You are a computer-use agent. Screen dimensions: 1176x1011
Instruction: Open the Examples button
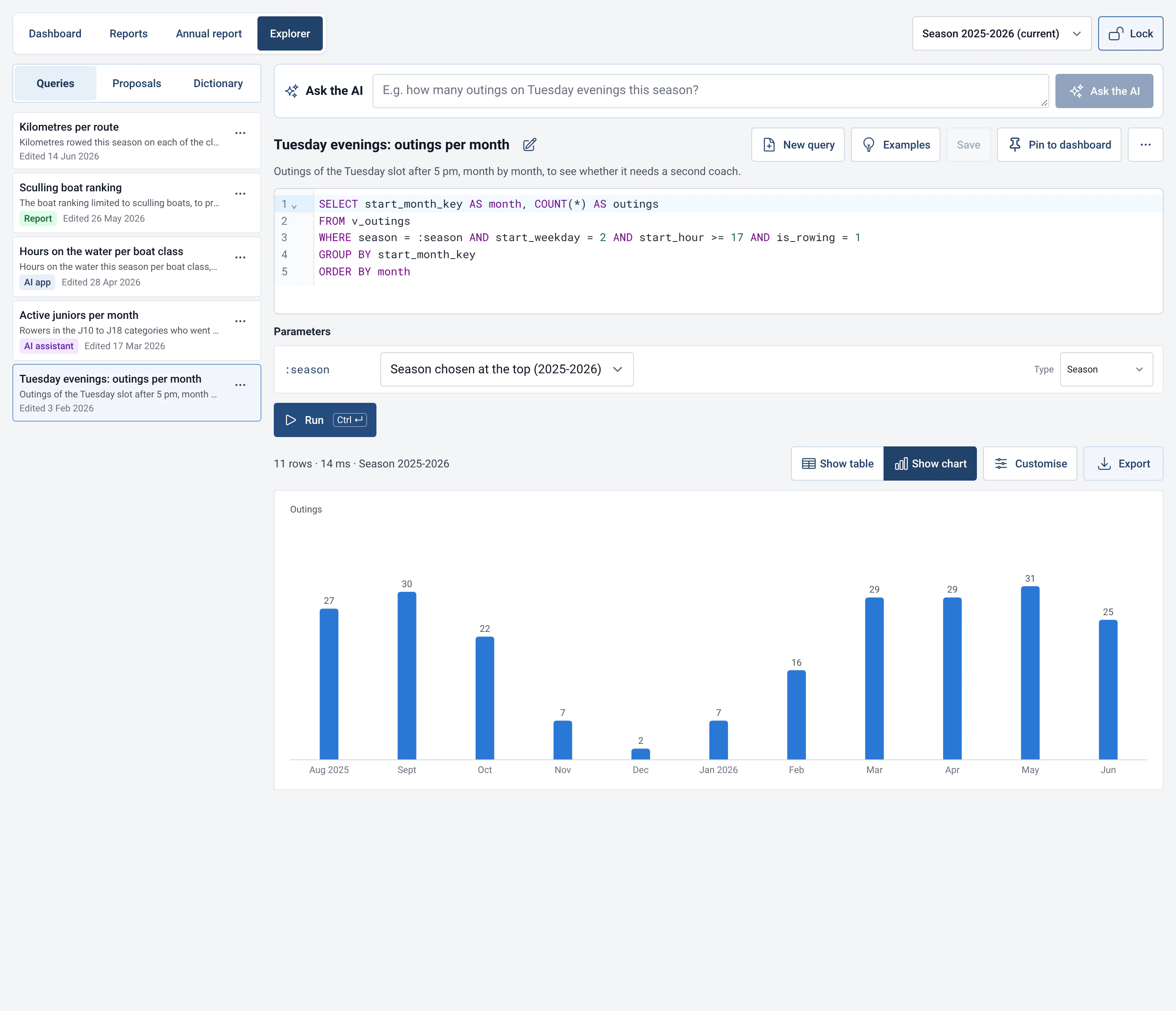click(896, 145)
